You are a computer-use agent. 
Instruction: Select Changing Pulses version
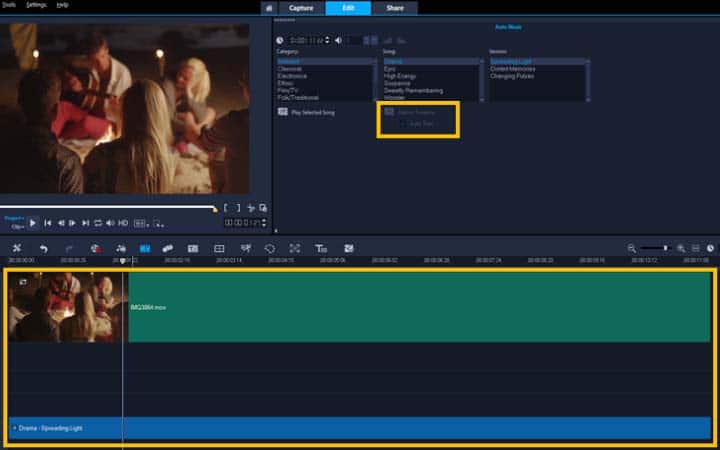512,76
